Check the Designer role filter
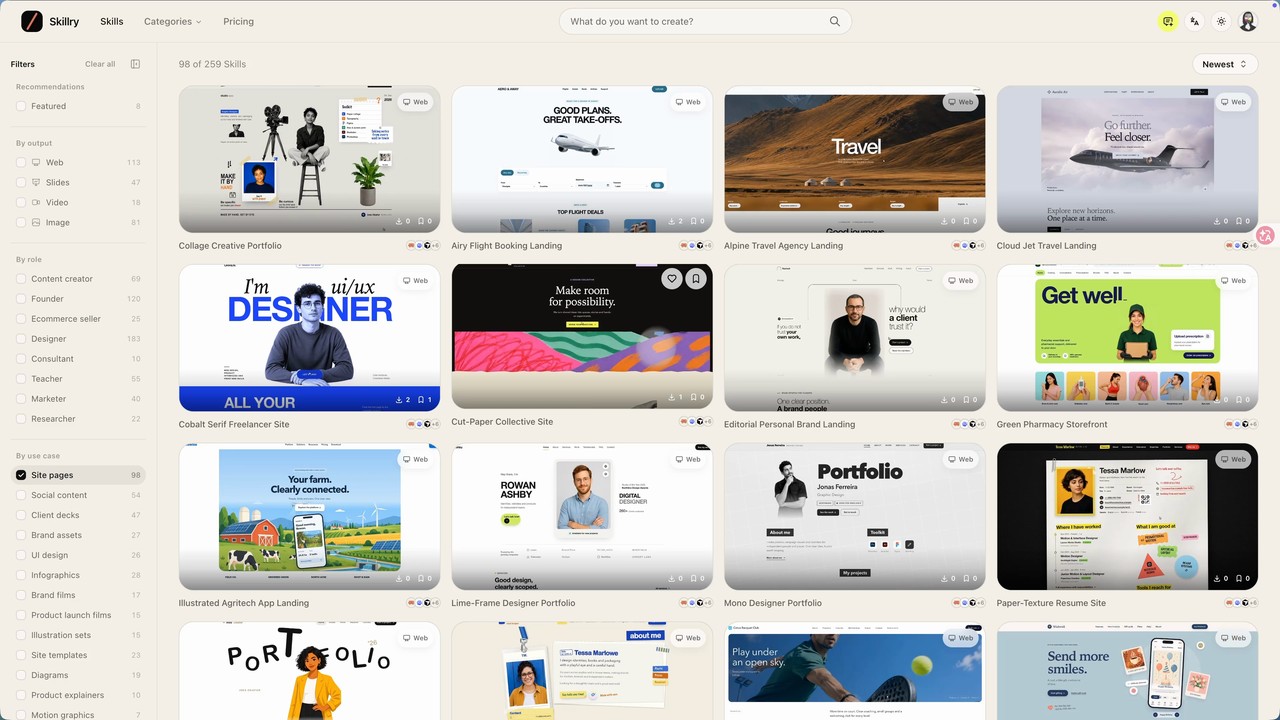 pos(21,339)
